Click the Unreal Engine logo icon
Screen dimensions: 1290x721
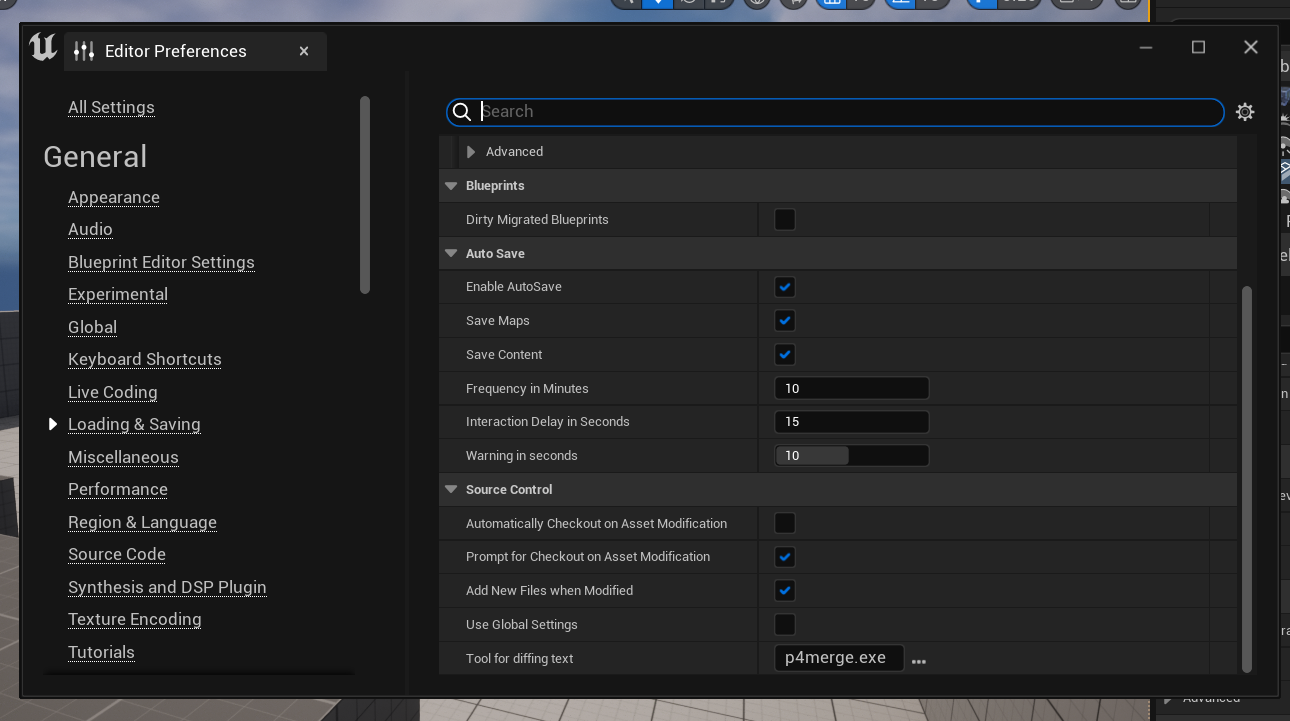tap(42, 48)
